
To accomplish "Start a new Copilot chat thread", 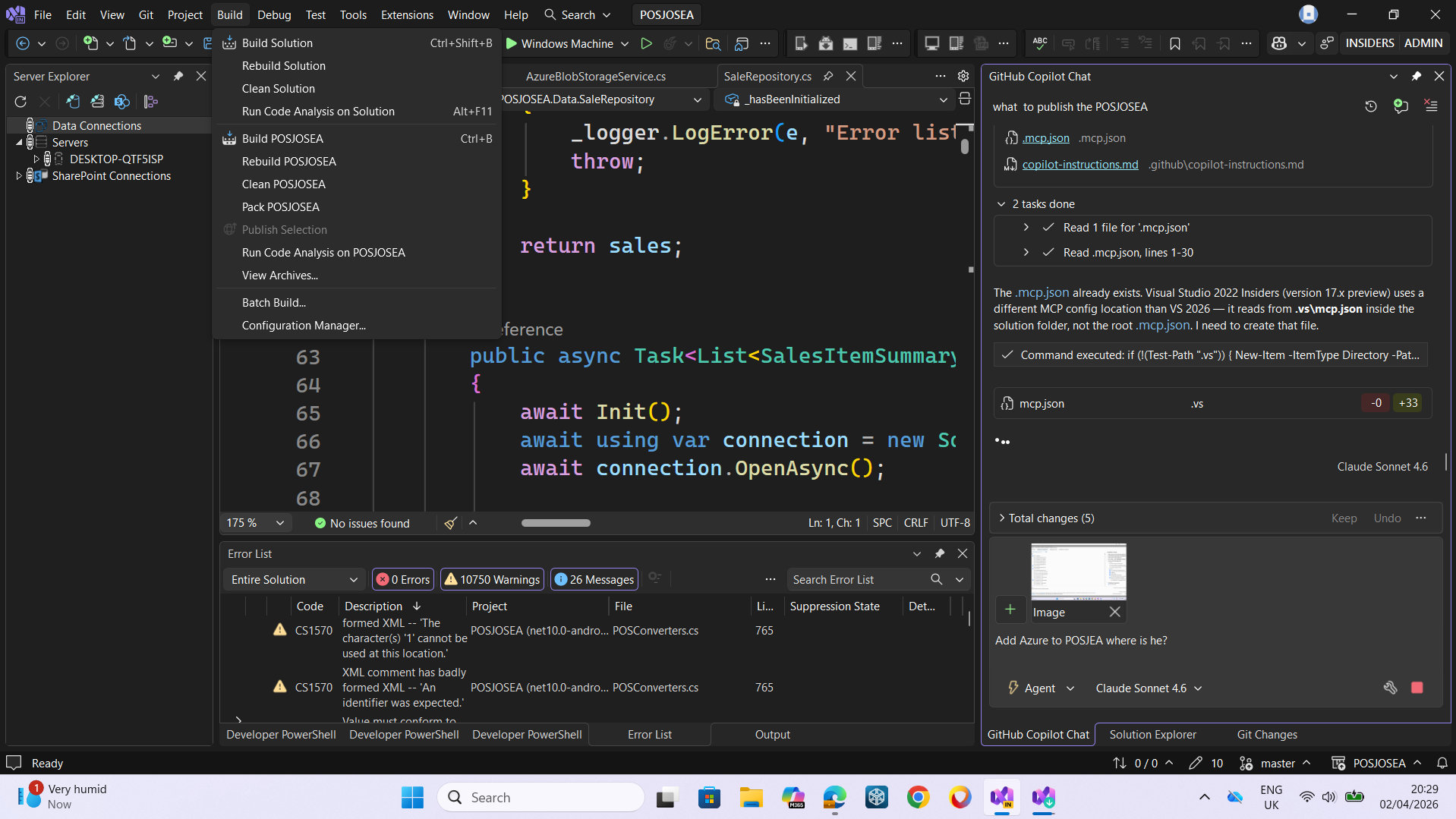I will click(1401, 106).
